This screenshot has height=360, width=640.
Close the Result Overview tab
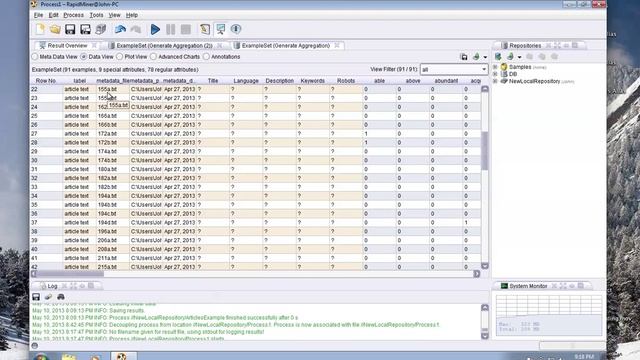coord(94,45)
